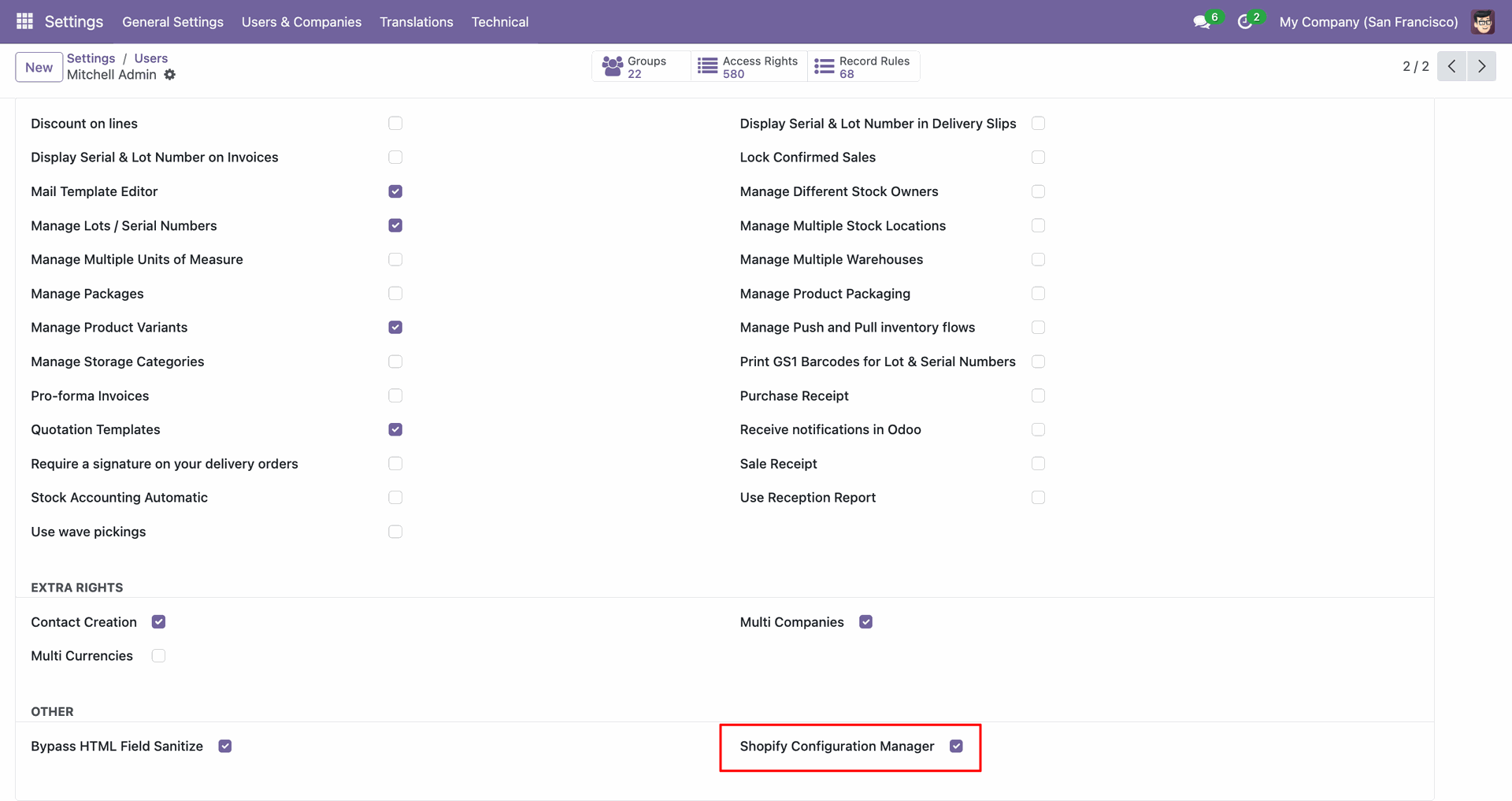
Task: Open Translations menu
Action: (x=417, y=22)
